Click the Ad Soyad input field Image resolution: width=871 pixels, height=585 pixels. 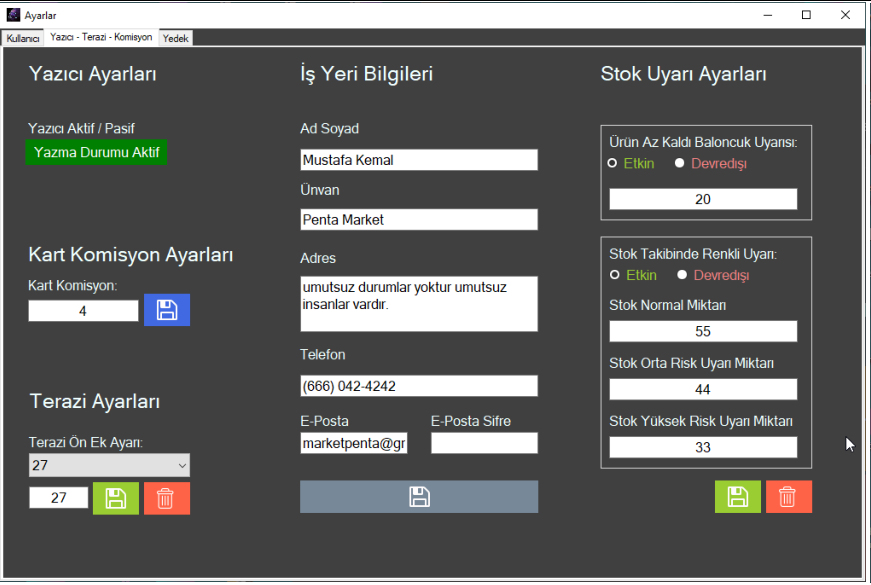(x=418, y=160)
